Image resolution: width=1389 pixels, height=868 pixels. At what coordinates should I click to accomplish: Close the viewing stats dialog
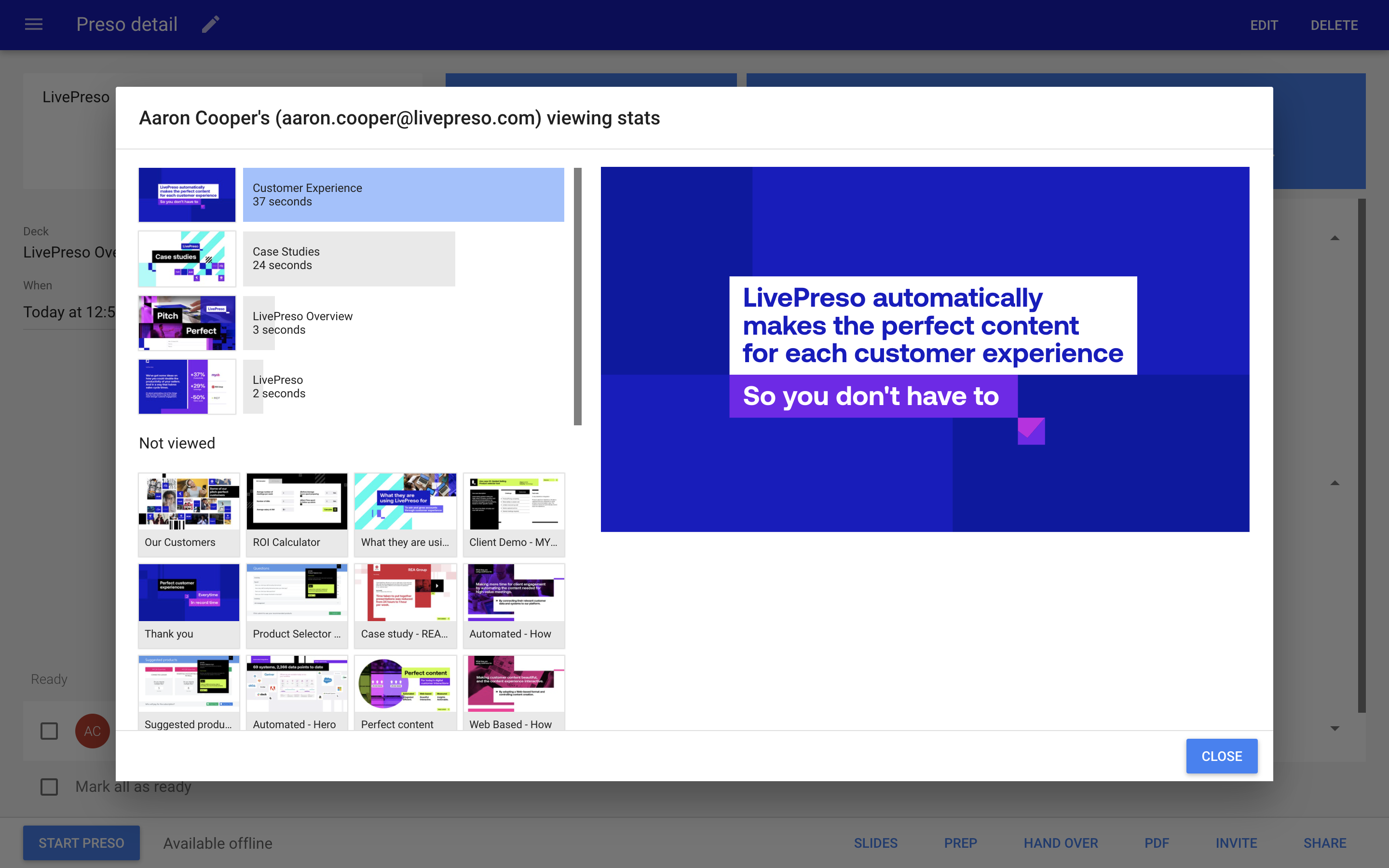click(1221, 756)
